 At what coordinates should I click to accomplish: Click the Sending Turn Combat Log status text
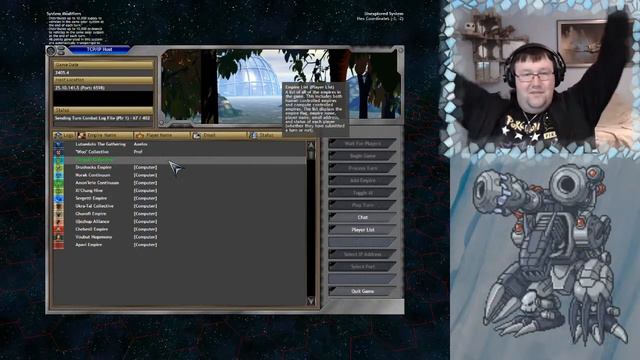(103, 118)
